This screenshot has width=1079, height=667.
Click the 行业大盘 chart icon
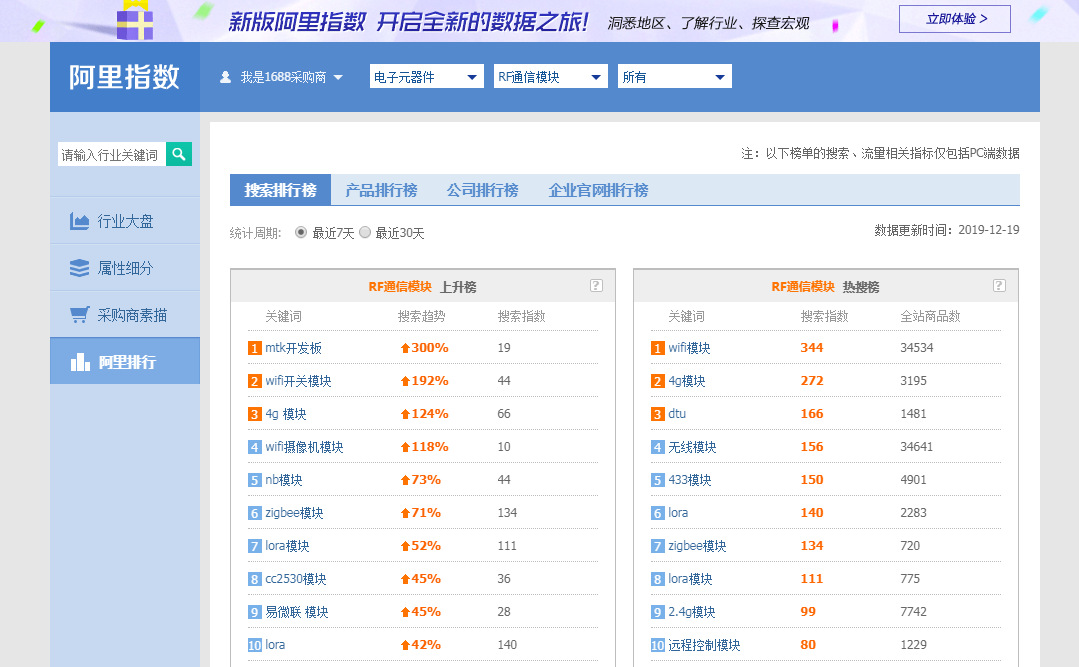(79, 221)
